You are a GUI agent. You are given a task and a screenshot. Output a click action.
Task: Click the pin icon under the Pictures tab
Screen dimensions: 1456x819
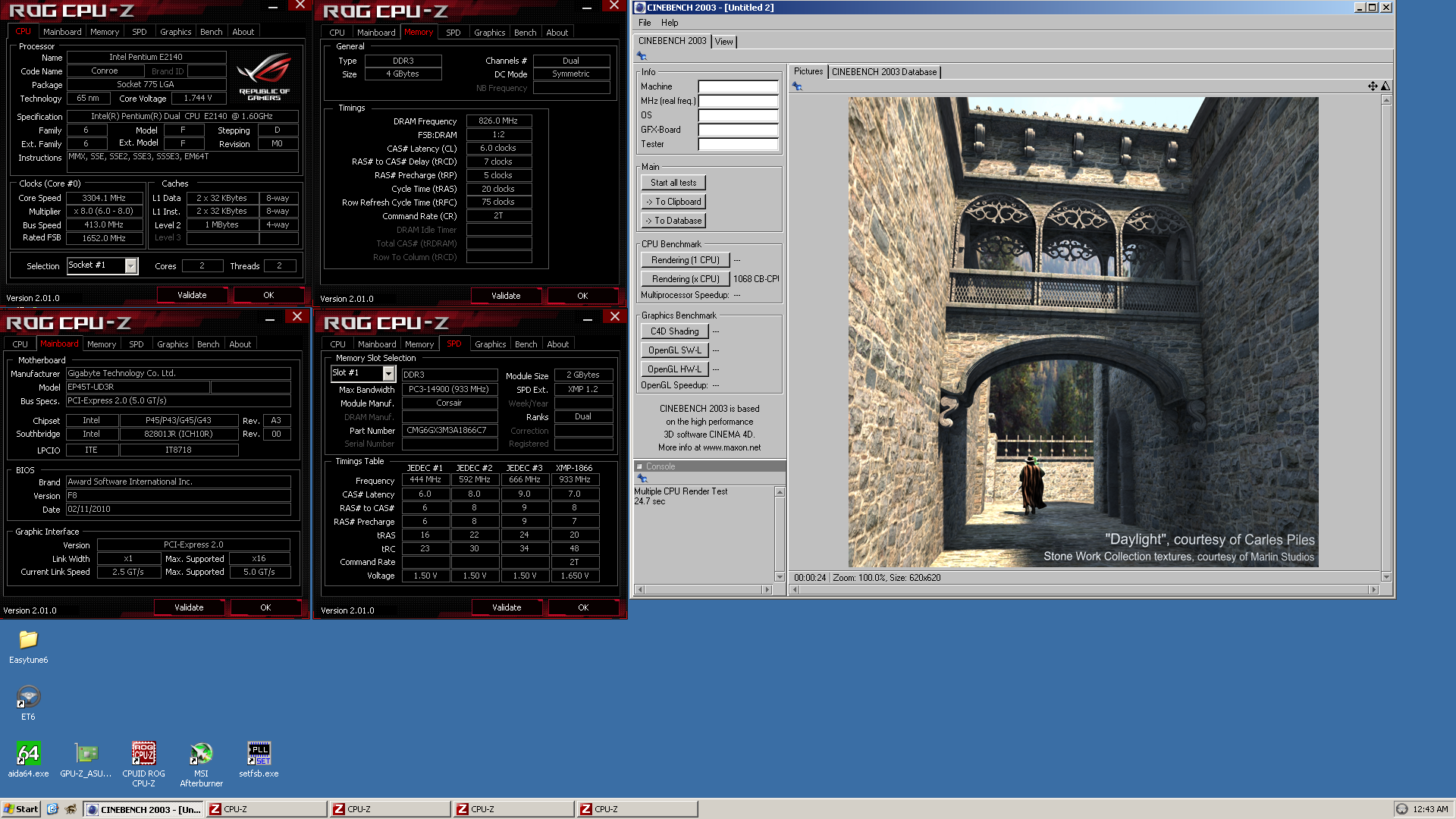click(x=797, y=86)
